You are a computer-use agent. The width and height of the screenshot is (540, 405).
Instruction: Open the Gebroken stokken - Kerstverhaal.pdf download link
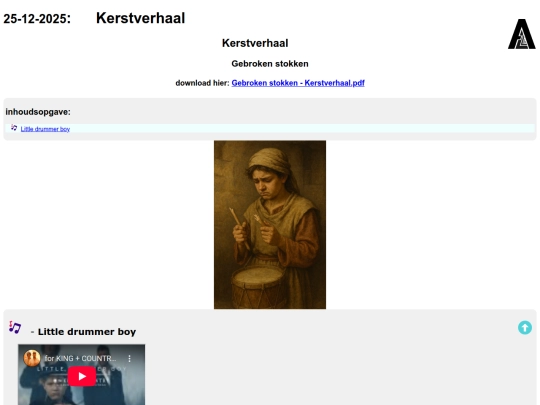point(298,83)
